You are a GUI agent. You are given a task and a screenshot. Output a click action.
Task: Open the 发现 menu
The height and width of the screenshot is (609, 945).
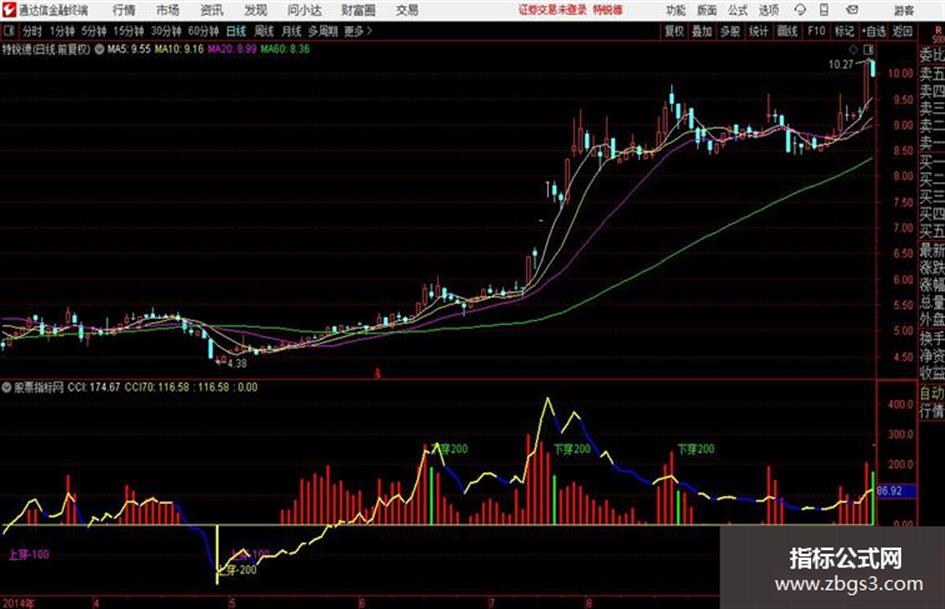tap(255, 10)
